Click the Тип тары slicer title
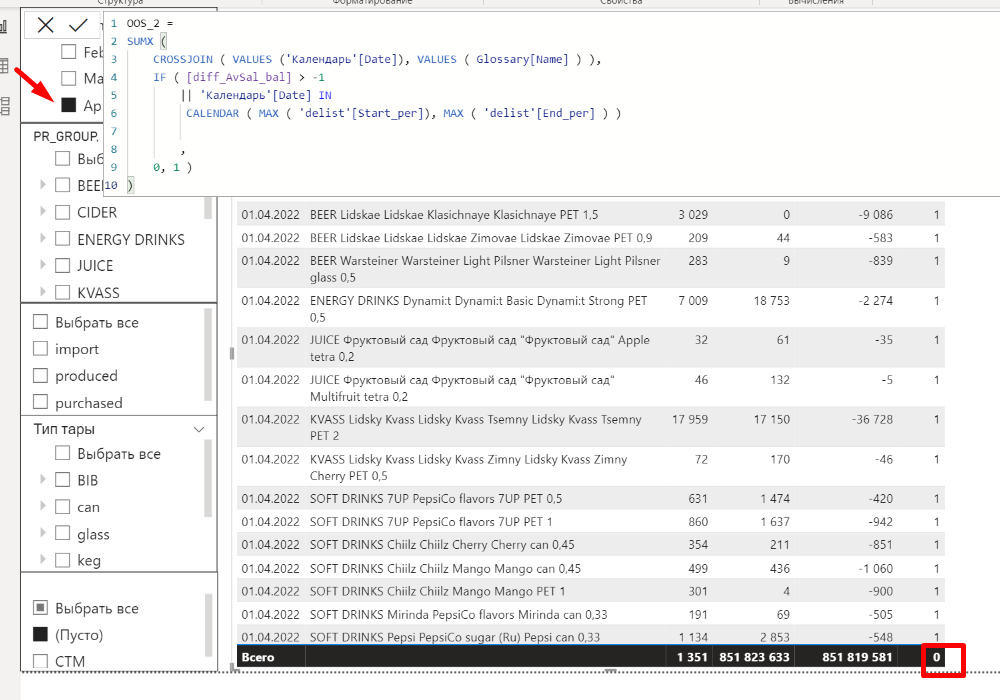 coord(64,429)
